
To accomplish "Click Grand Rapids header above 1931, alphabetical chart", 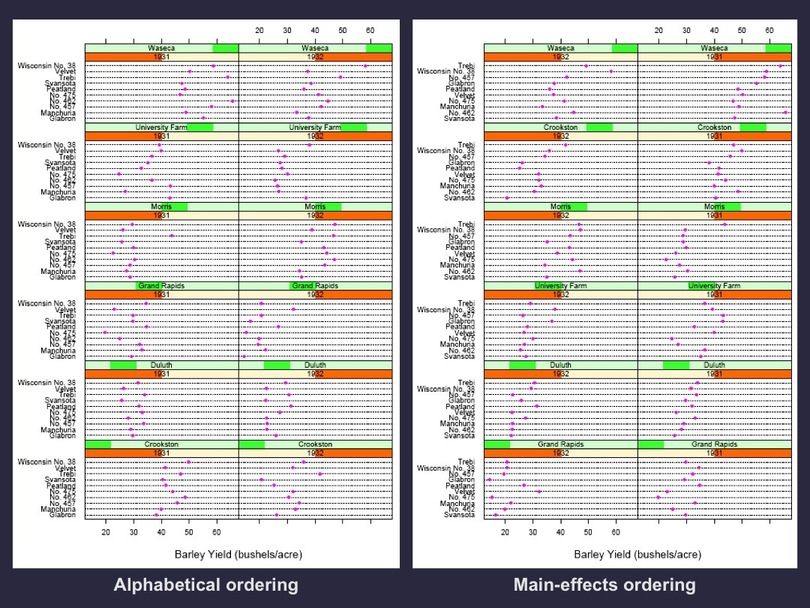I will [161, 286].
